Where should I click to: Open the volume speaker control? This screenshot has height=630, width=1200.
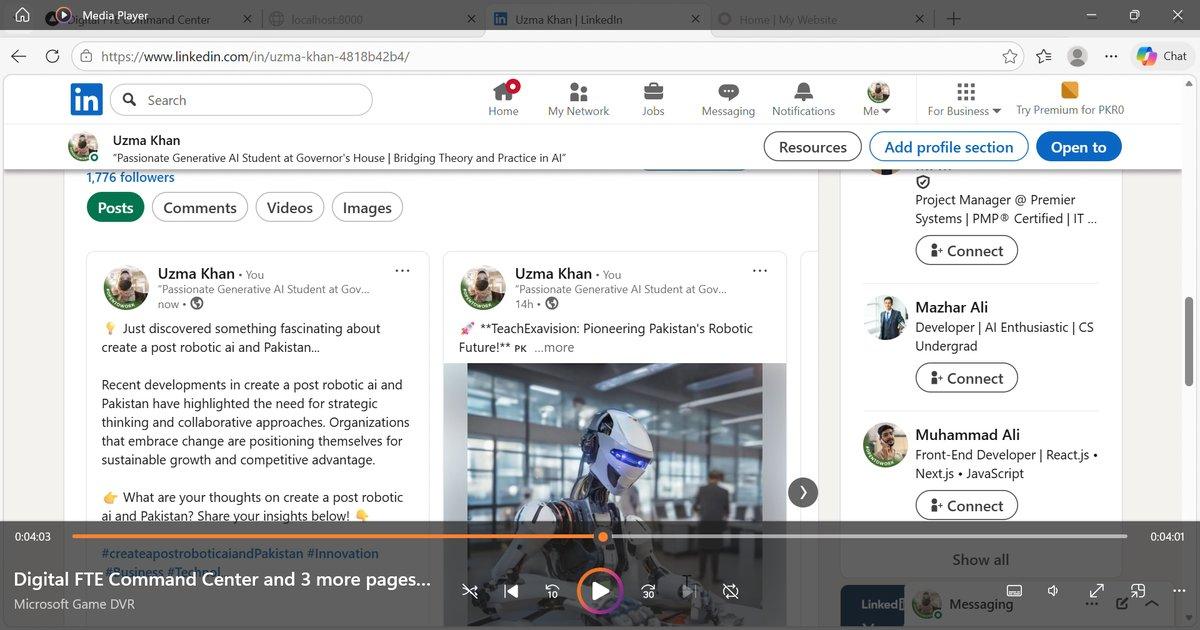point(1054,591)
